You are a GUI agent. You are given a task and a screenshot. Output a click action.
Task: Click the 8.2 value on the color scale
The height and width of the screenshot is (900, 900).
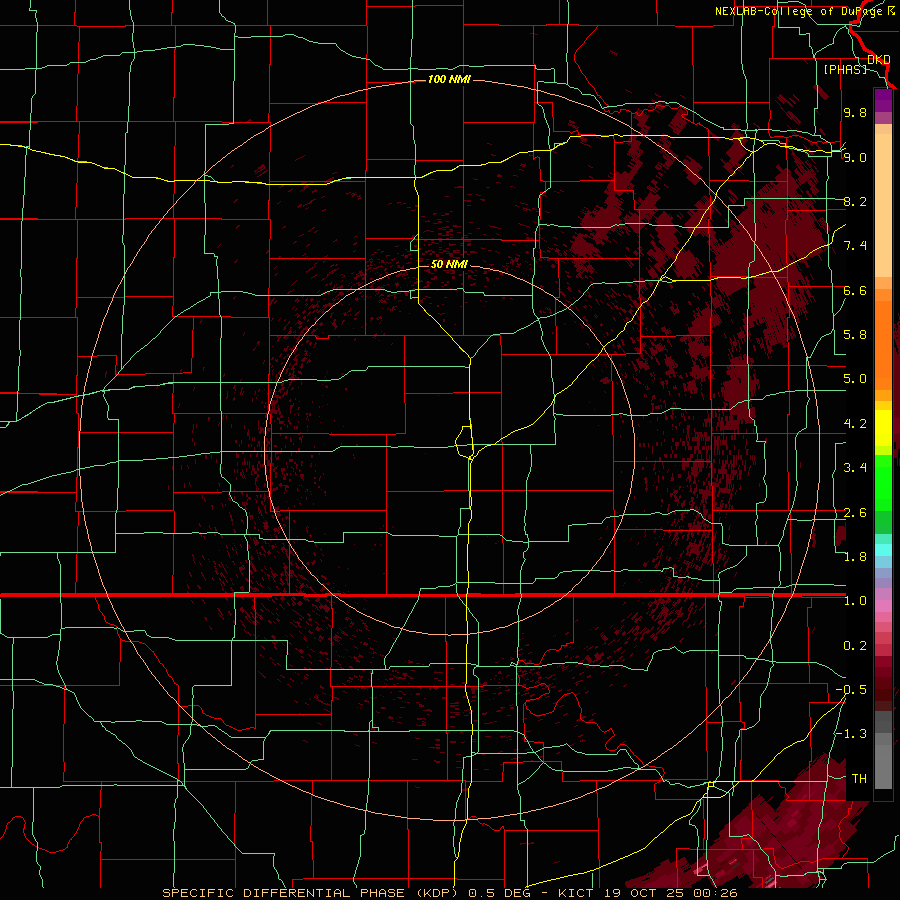point(855,201)
